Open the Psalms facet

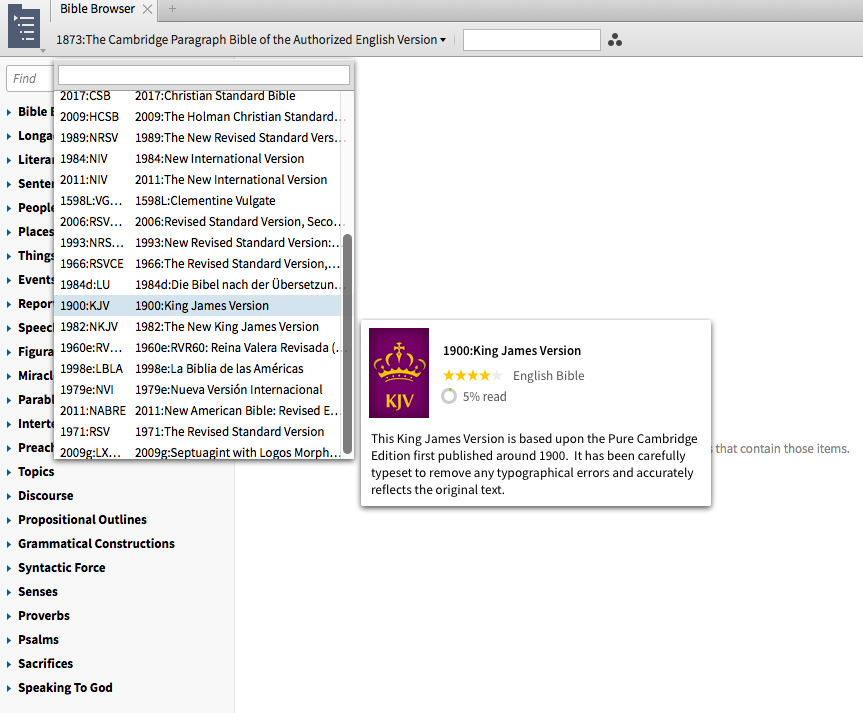pos(39,640)
